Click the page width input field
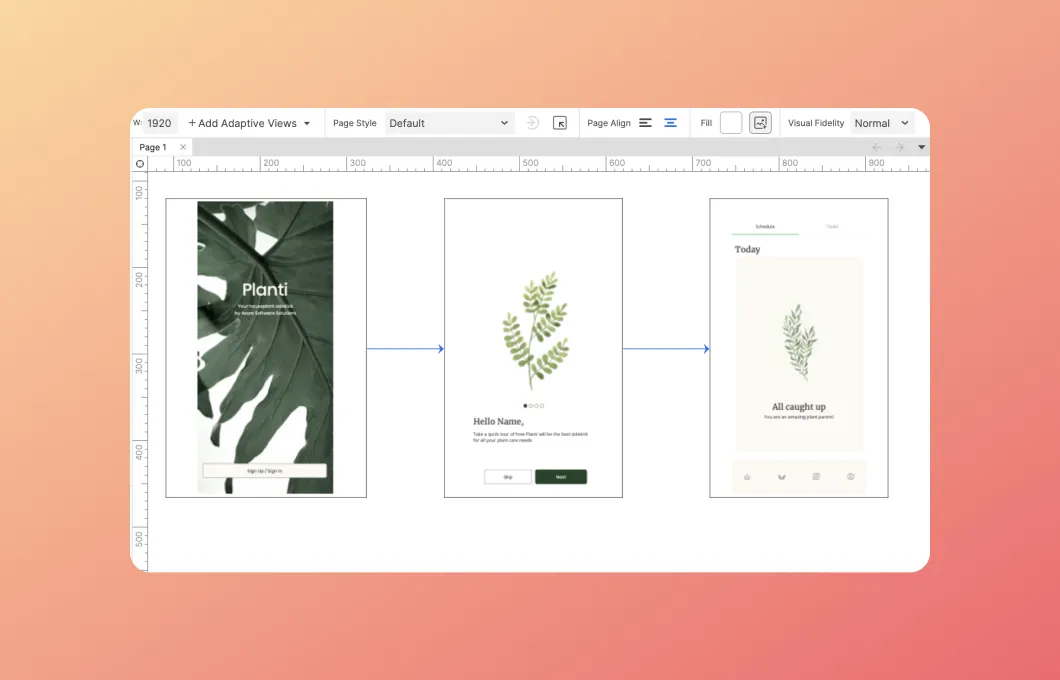This screenshot has width=1060, height=680. 160,123
